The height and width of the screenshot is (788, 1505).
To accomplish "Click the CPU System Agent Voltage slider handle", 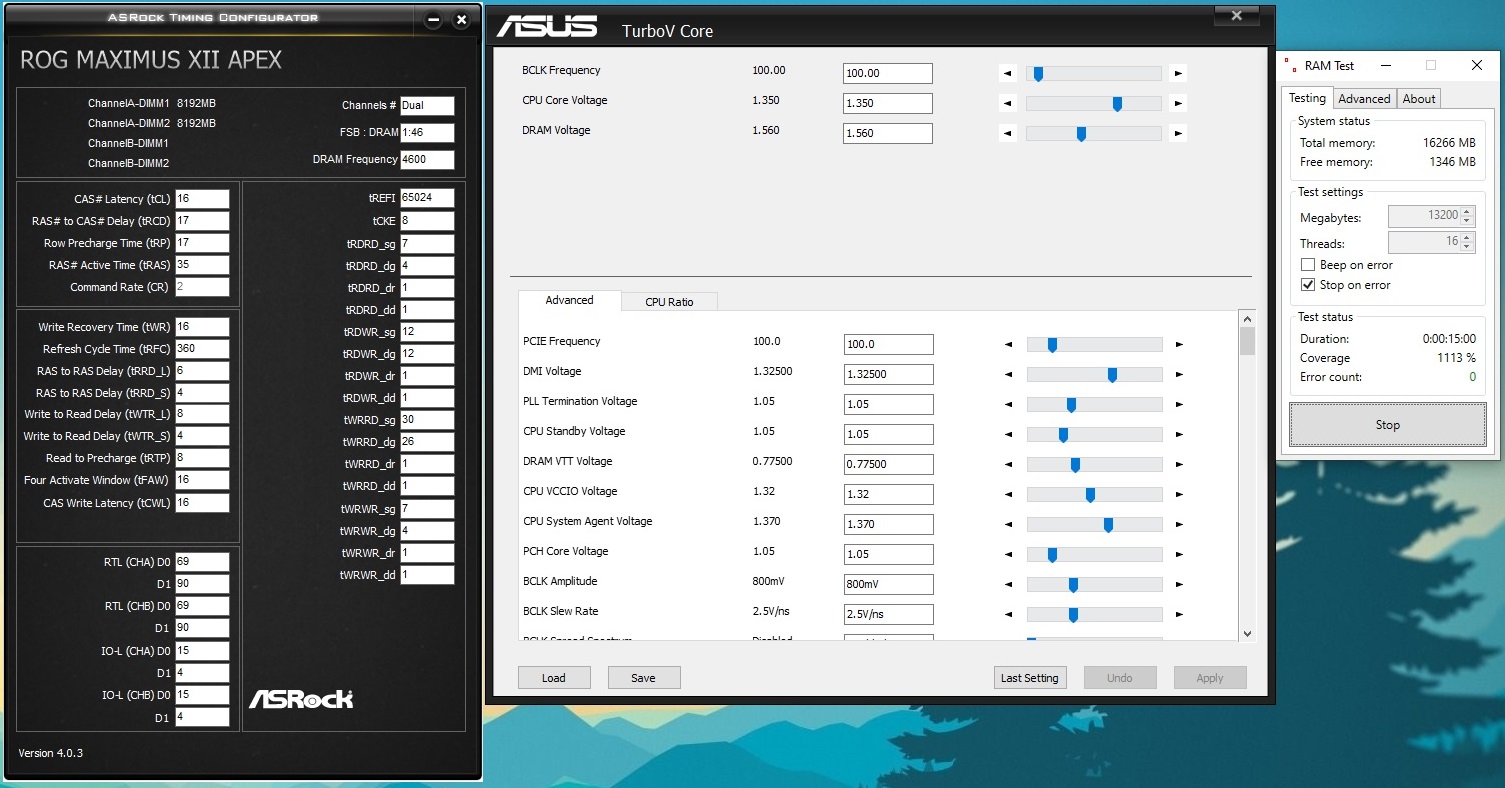I will pos(1108,525).
